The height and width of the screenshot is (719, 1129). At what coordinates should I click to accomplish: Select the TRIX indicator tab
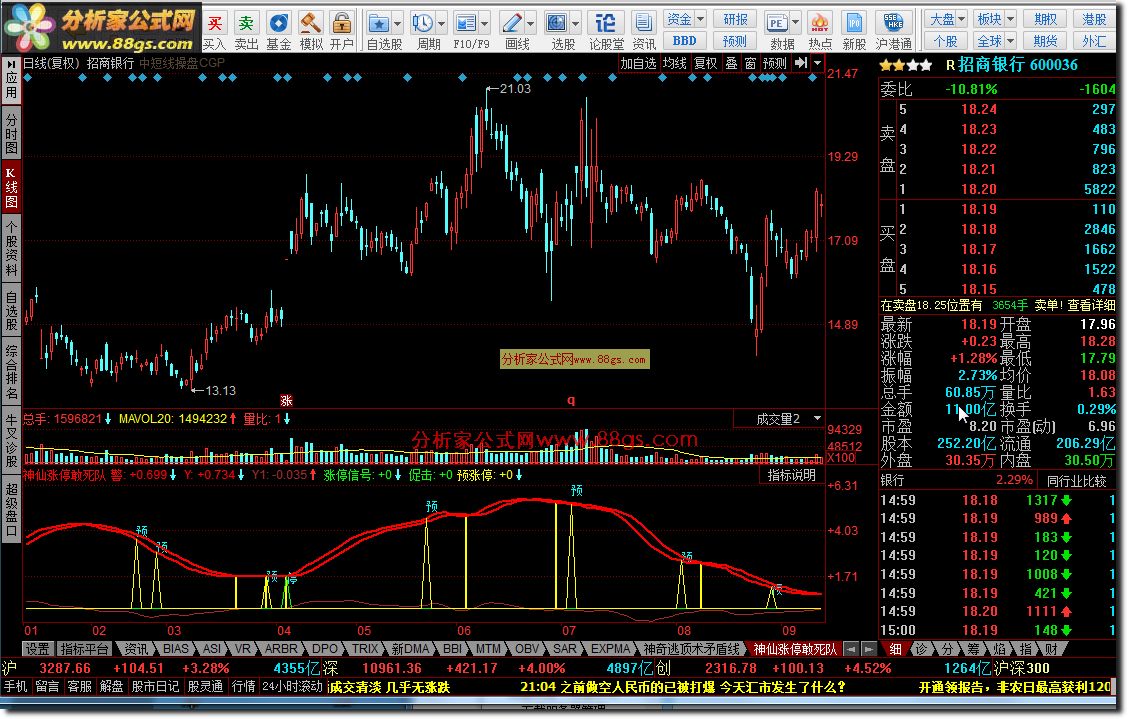[365, 648]
